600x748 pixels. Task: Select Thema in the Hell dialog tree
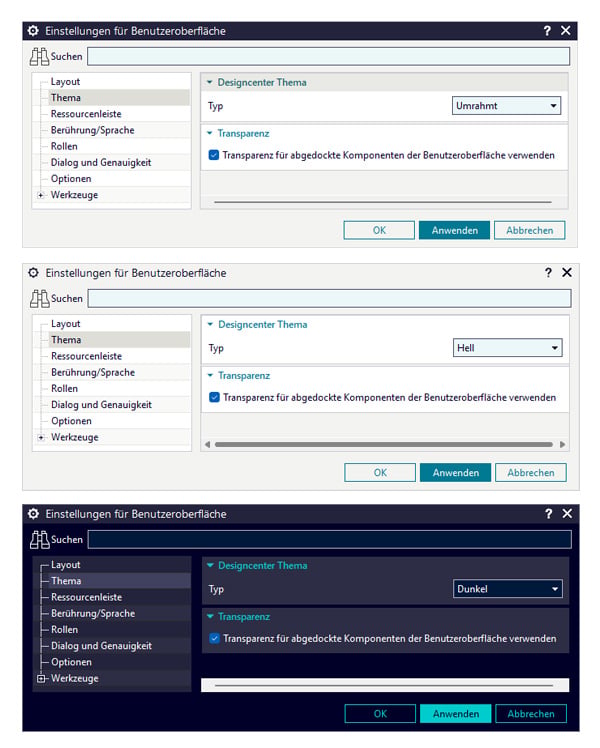pos(66,340)
